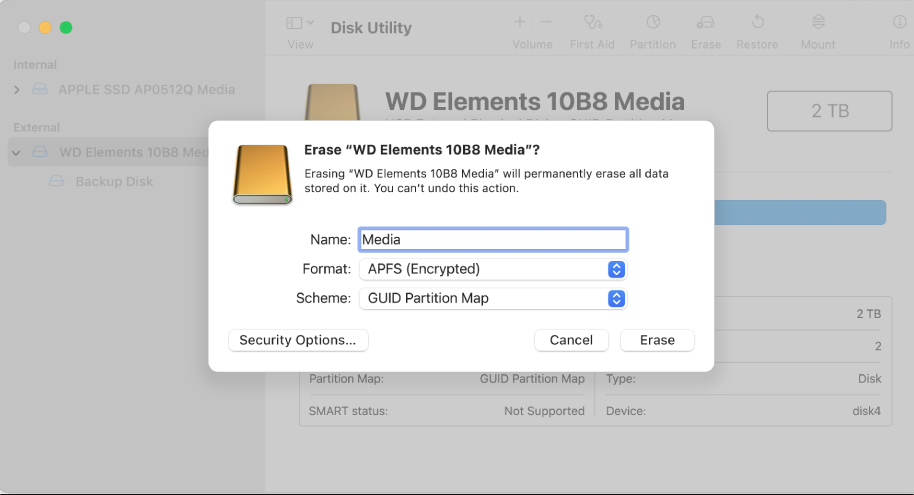Open the Scheme GUID Partition Map dropdown
The width and height of the screenshot is (914, 495).
[x=617, y=298]
